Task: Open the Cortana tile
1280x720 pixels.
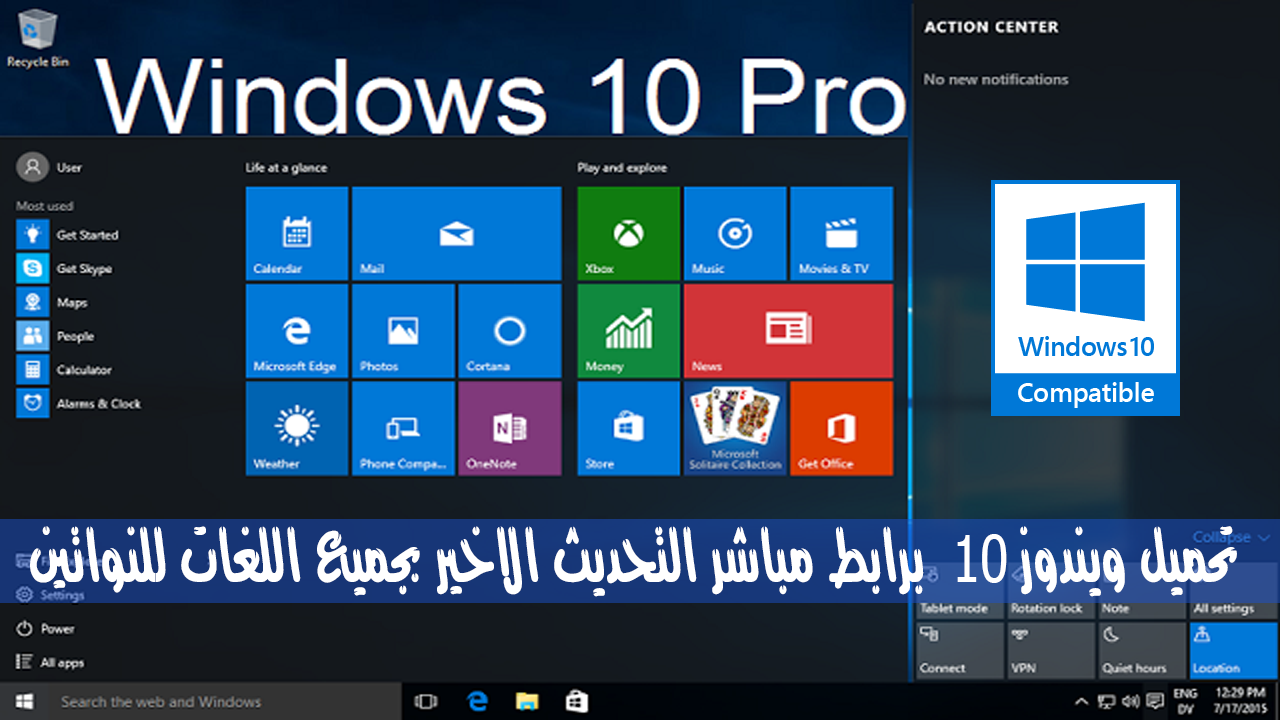Action: 509,330
